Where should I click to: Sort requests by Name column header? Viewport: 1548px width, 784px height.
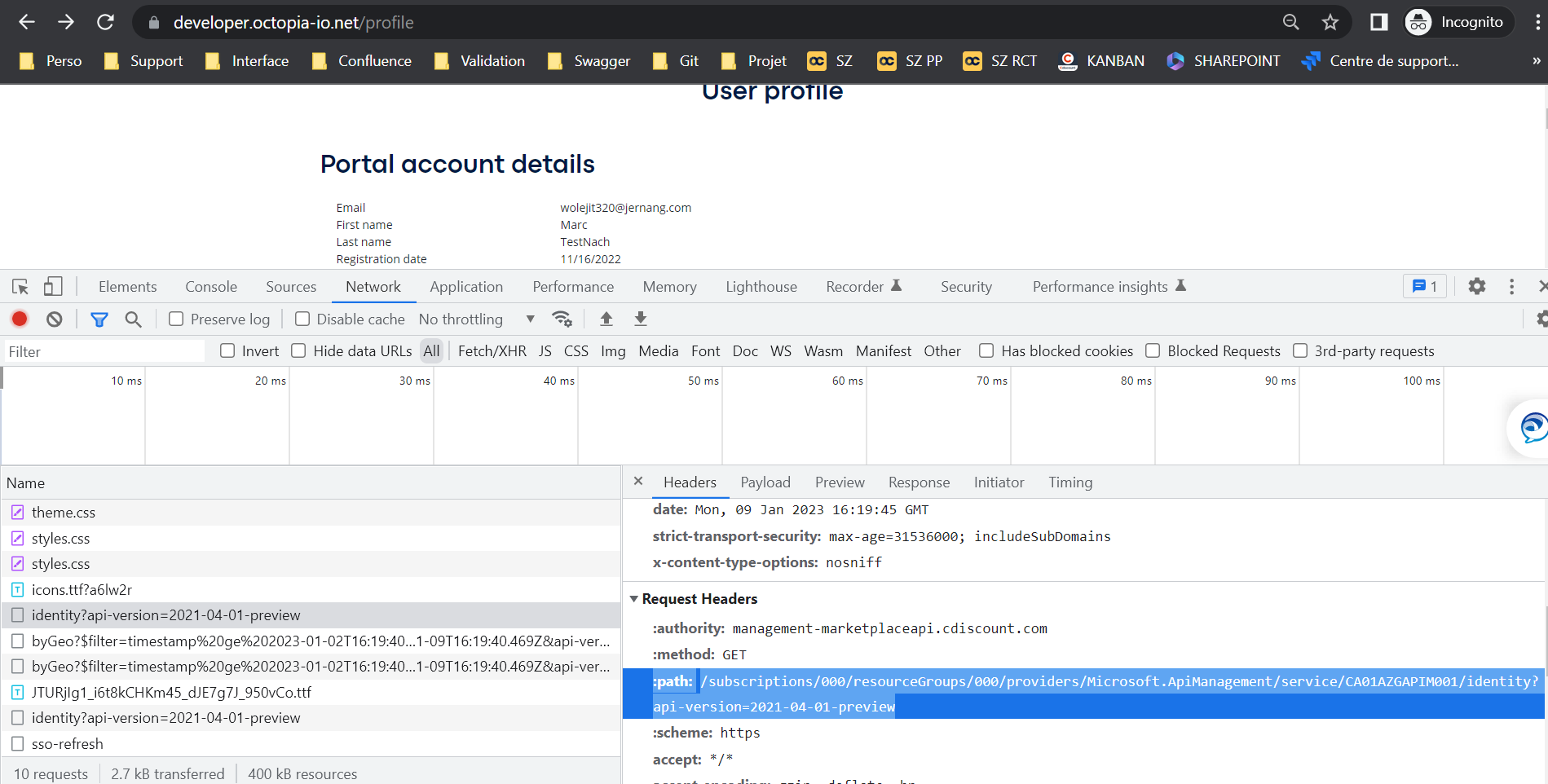[x=311, y=483]
